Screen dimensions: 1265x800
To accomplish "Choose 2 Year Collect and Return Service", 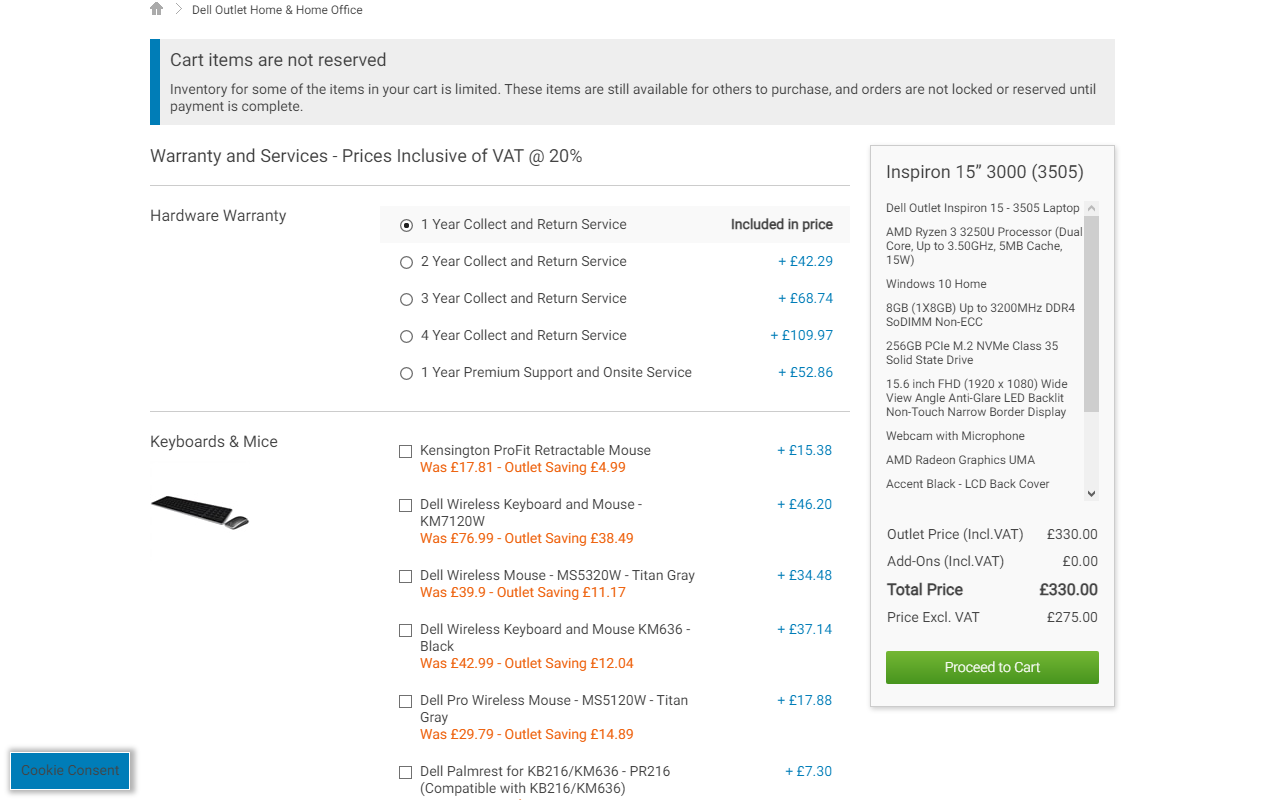I will pos(406,262).
